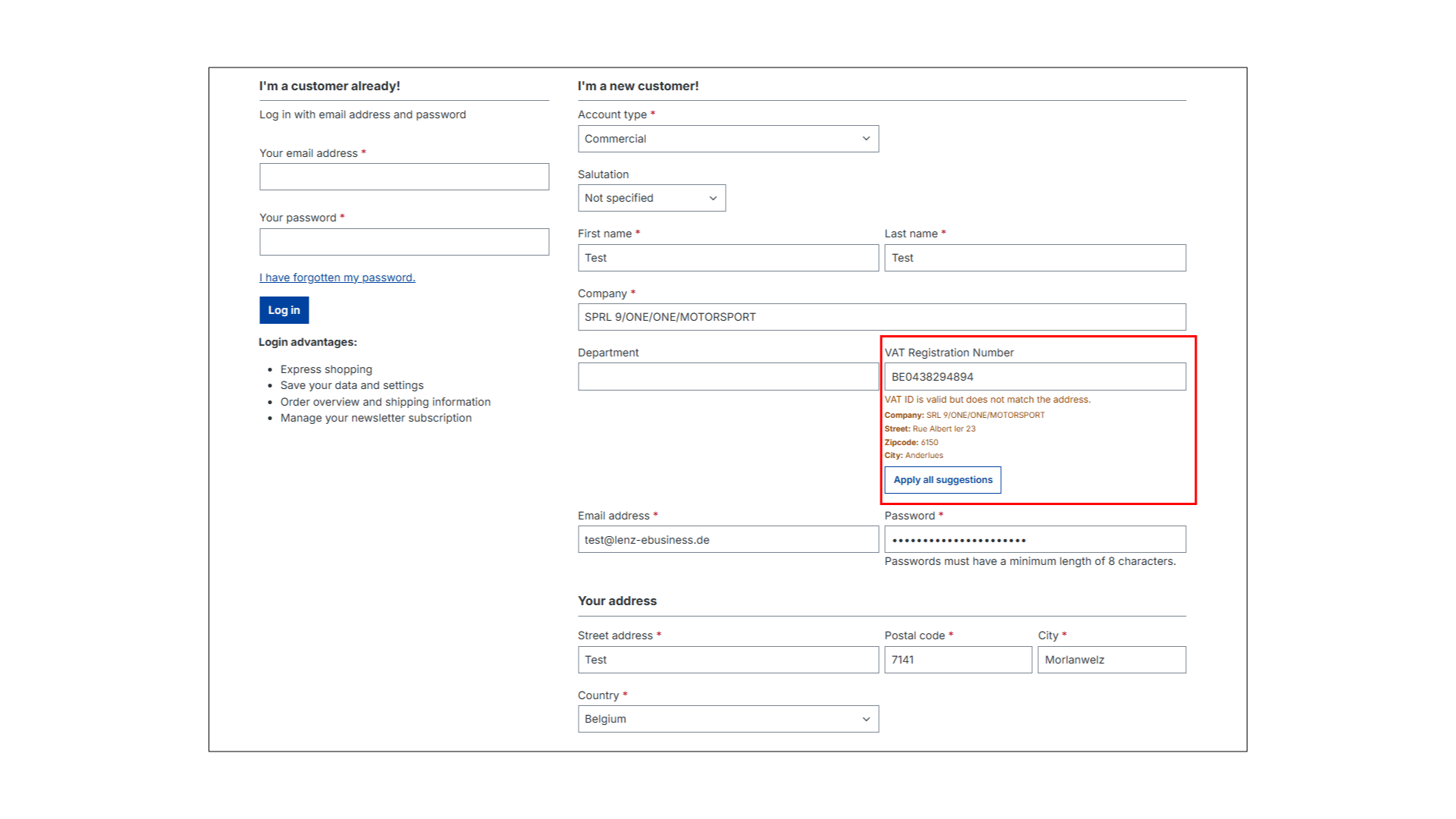The image size is (1456, 819).
Task: Click the login email address field
Action: tap(403, 177)
